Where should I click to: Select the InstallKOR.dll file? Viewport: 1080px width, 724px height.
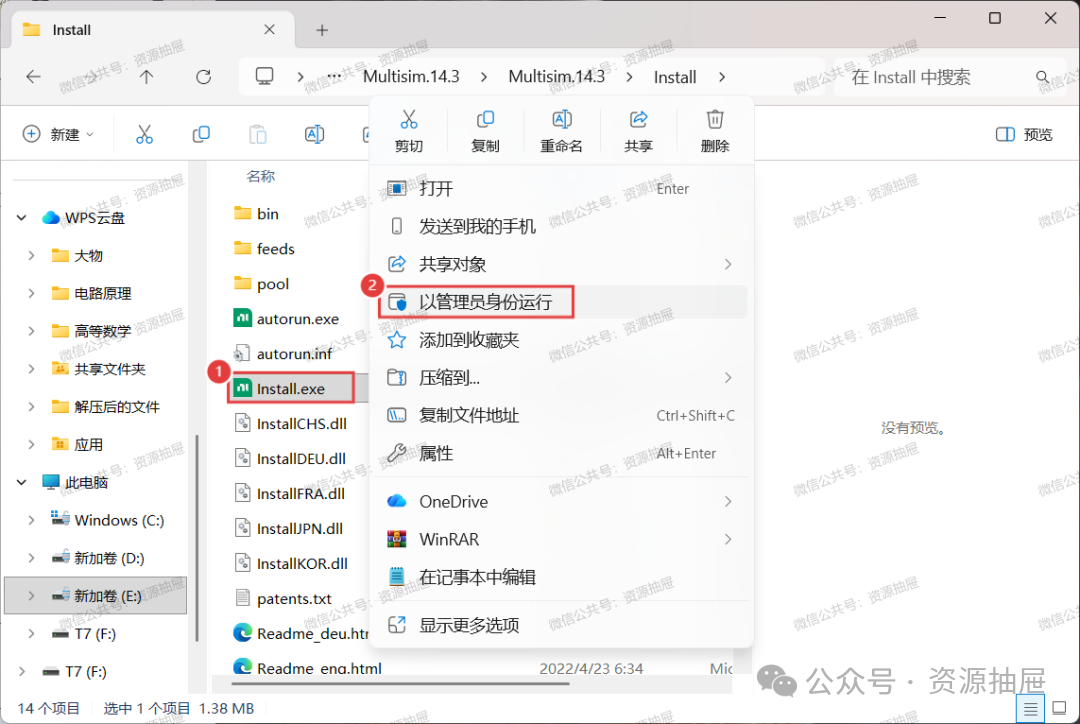point(291,563)
